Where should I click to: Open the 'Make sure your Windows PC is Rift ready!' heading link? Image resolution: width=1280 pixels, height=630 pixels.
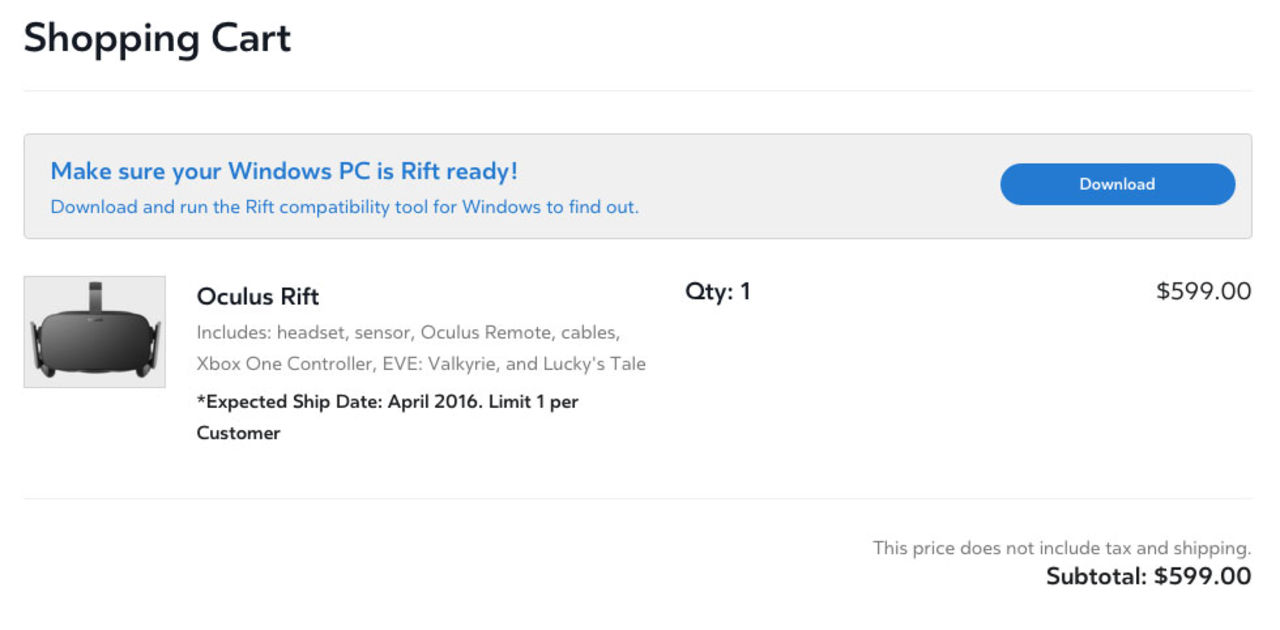coord(284,171)
